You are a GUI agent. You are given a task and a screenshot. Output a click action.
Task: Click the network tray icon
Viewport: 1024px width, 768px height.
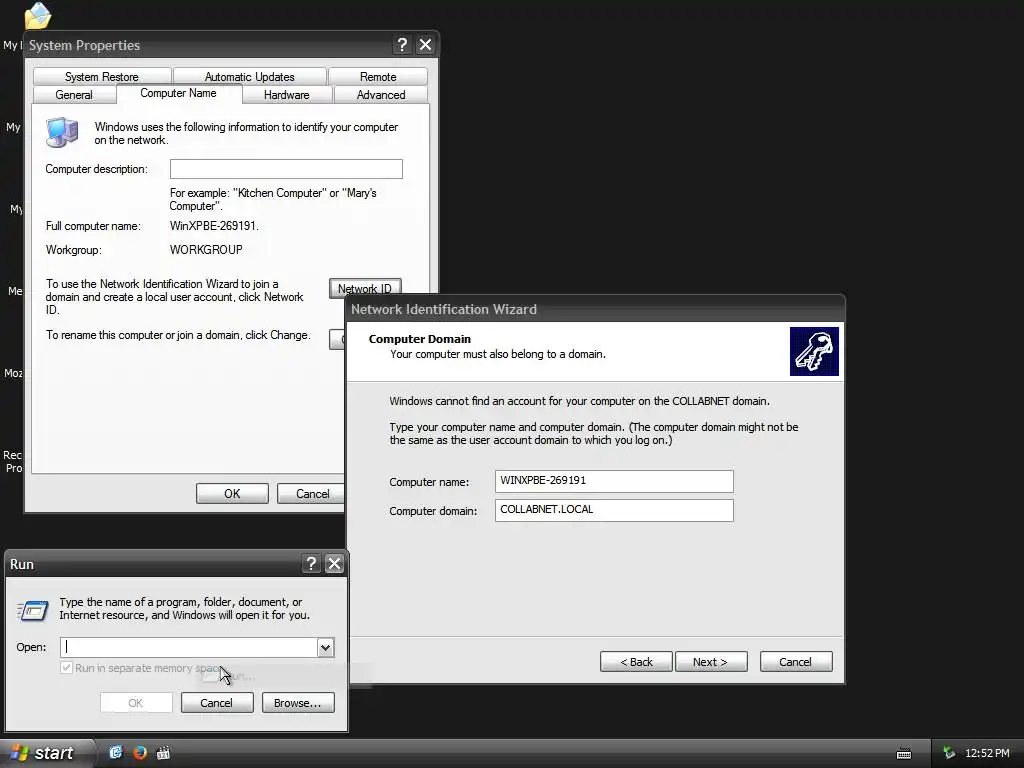point(949,753)
